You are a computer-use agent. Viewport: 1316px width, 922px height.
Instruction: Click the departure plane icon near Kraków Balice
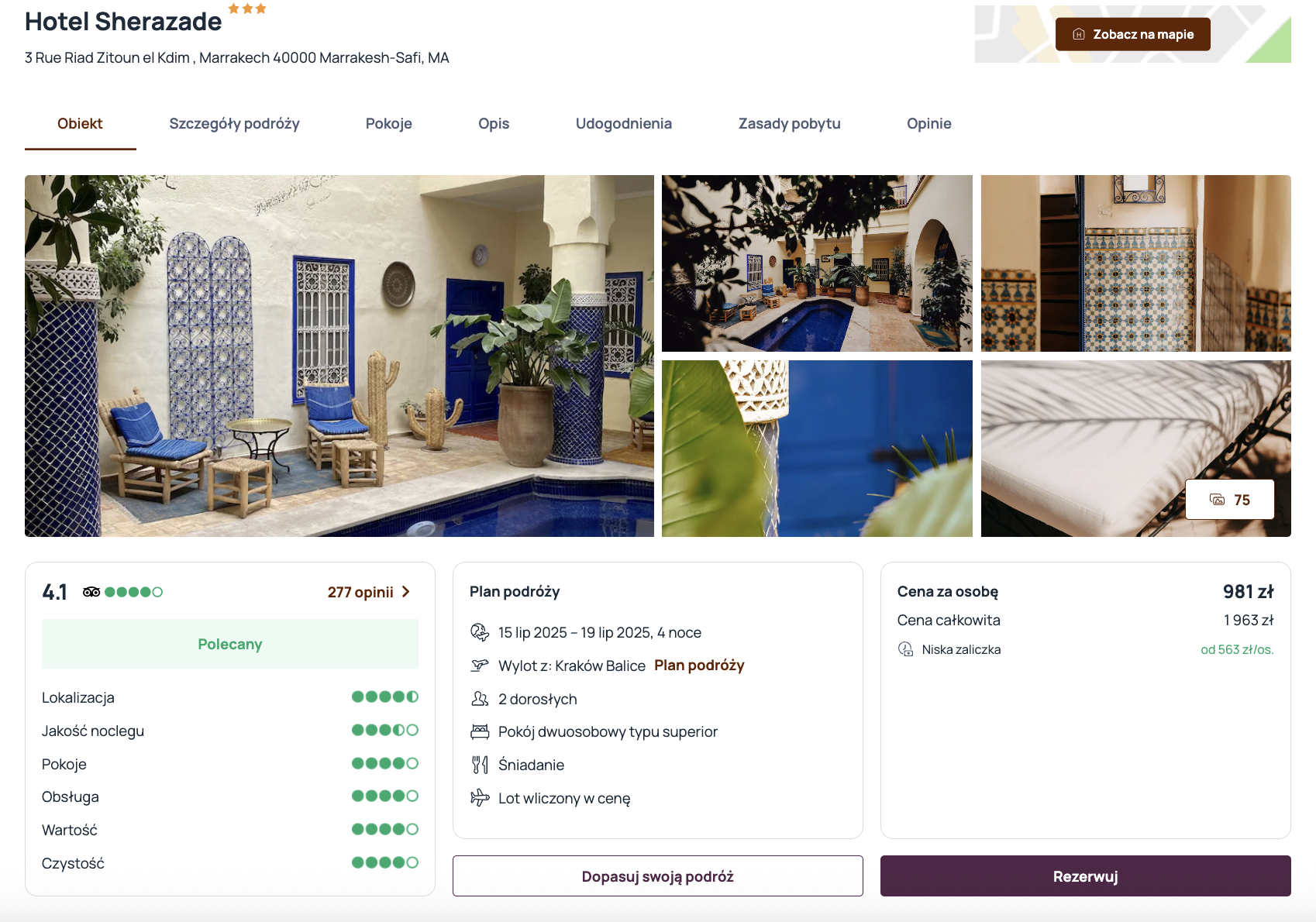[480, 666]
